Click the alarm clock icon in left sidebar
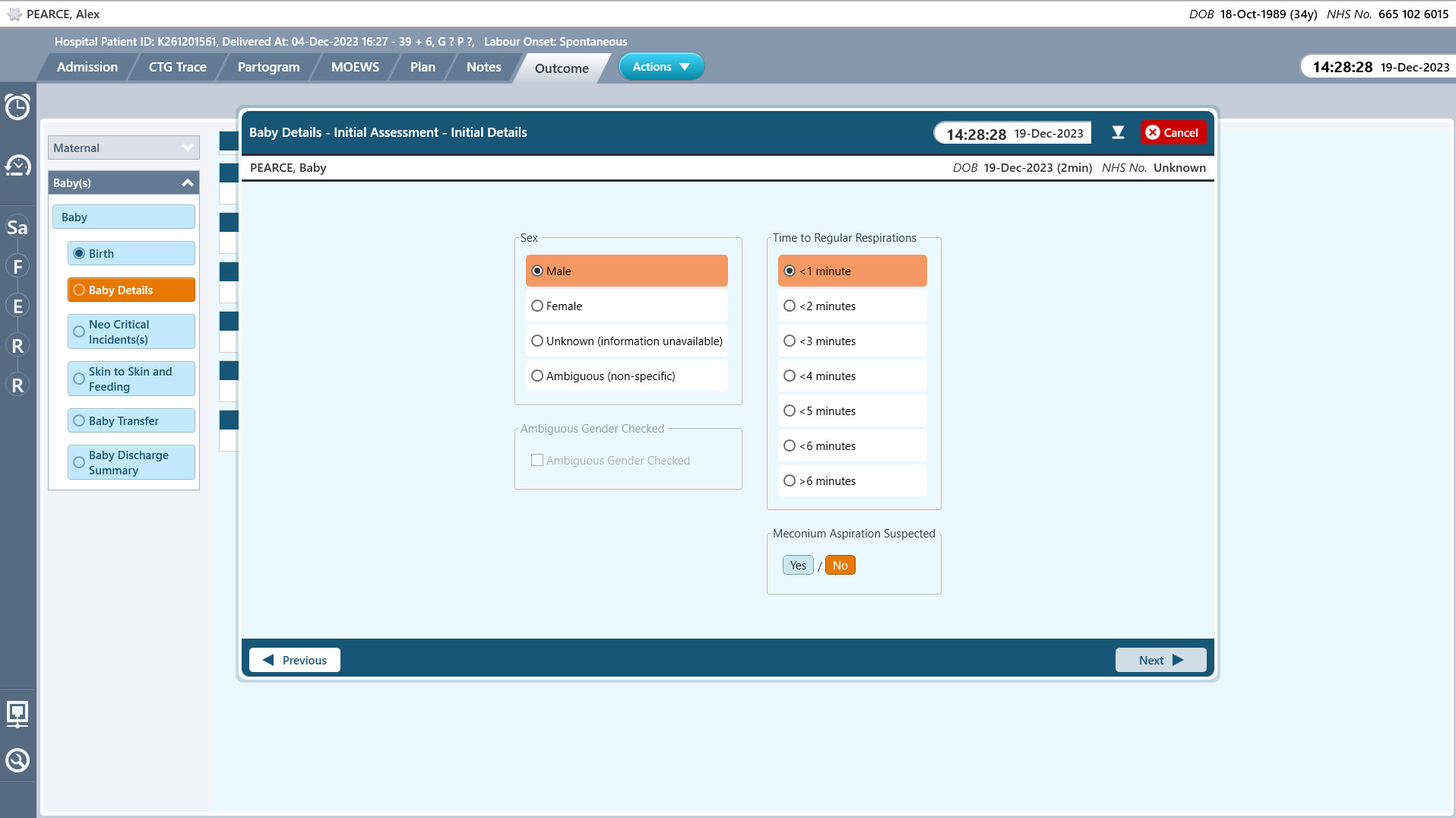The image size is (1456, 818). click(x=17, y=106)
